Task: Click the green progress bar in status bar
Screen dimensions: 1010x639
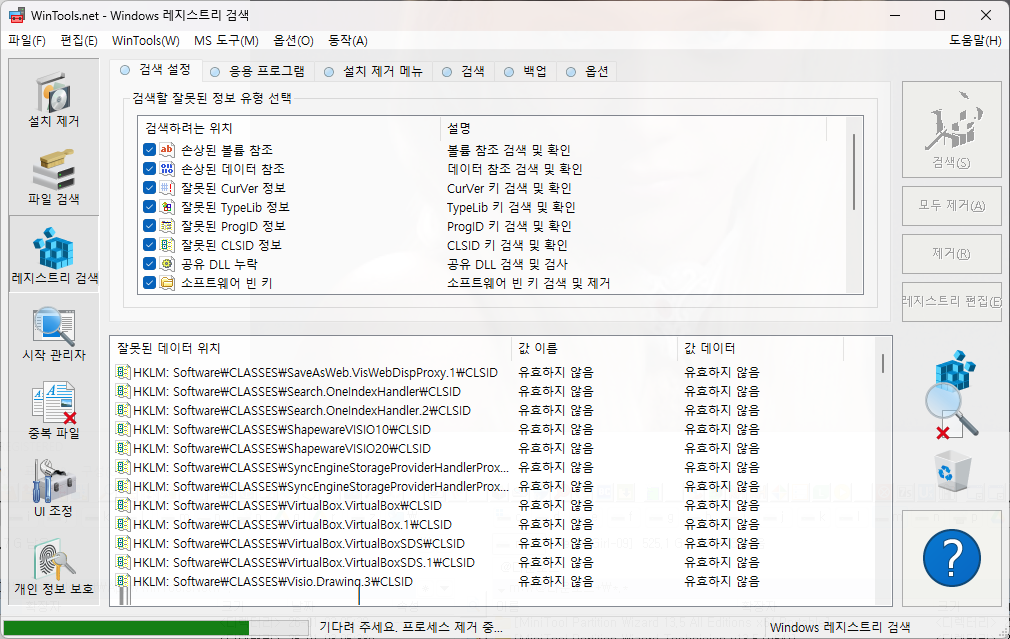Action: pos(126,628)
